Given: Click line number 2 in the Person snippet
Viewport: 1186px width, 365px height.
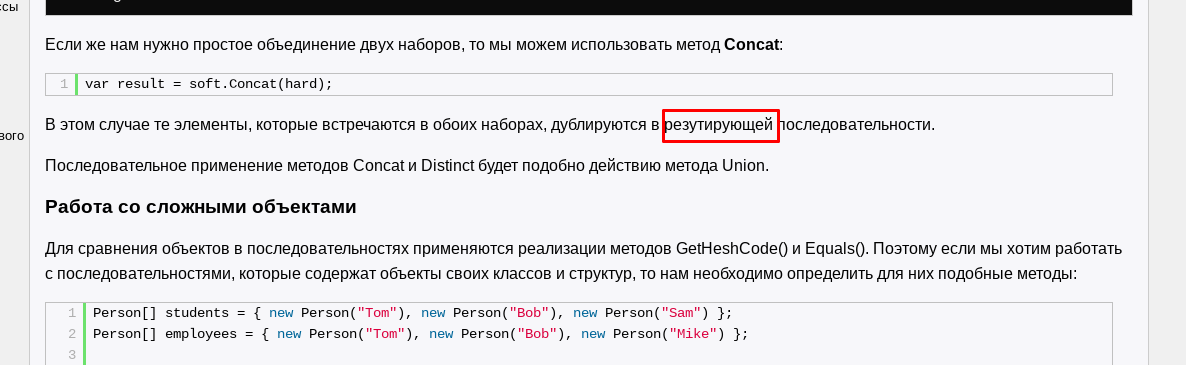Looking at the screenshot, I should point(72,334).
